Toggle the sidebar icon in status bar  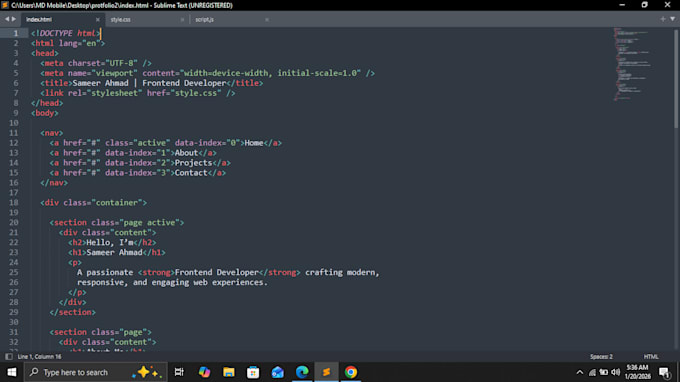[9, 356]
